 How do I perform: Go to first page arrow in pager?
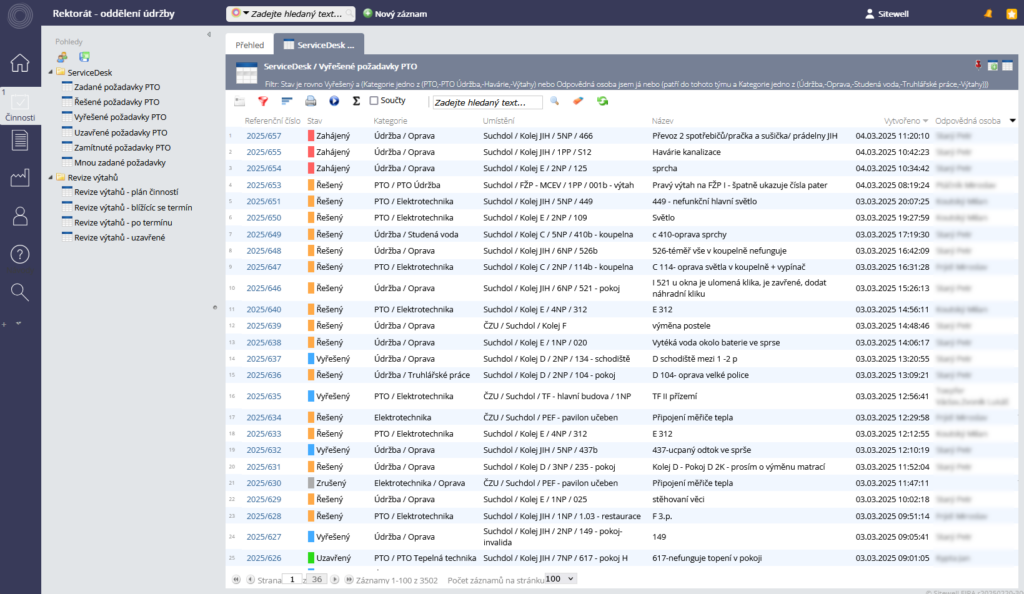236,579
